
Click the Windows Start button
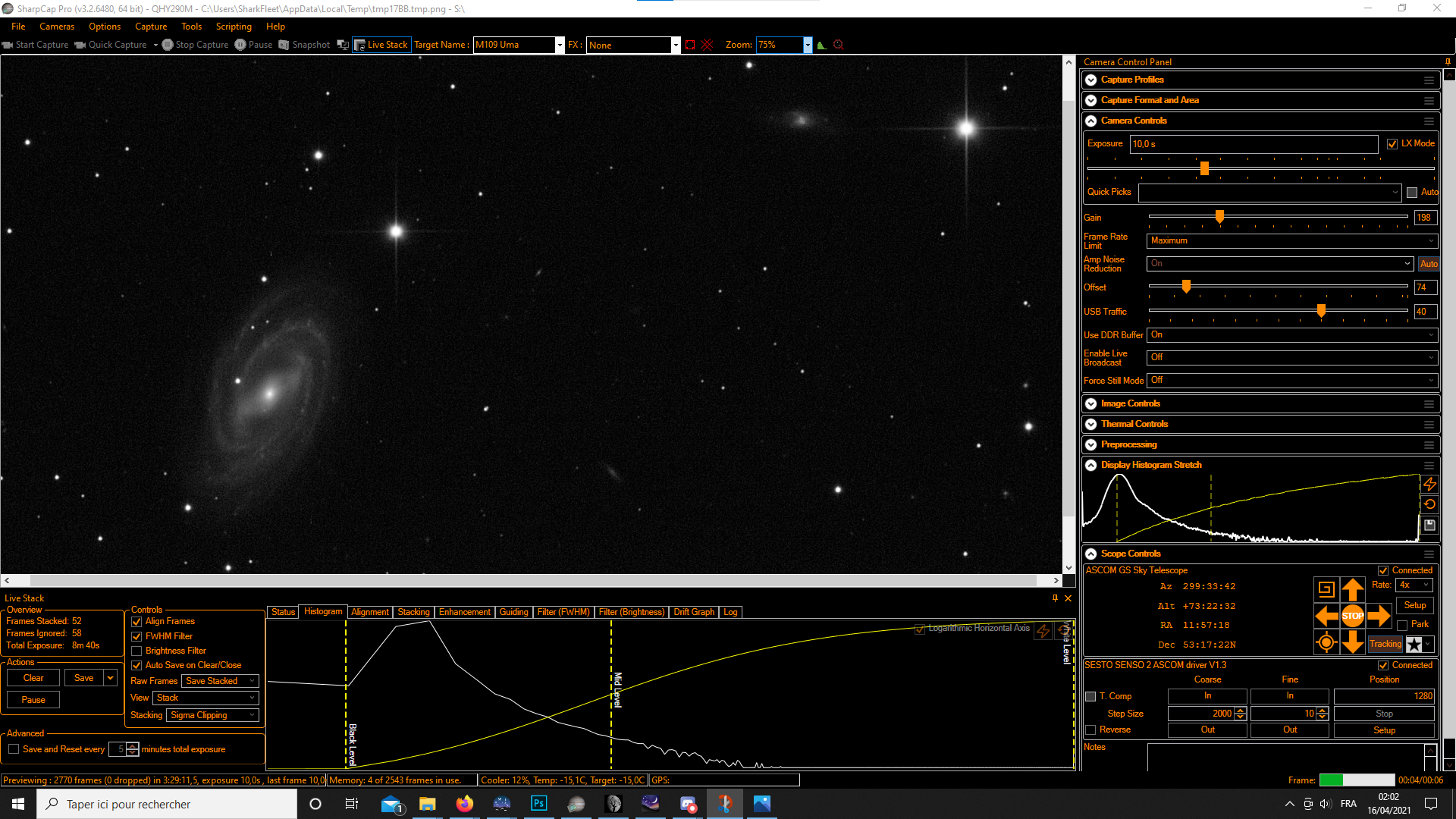18,804
